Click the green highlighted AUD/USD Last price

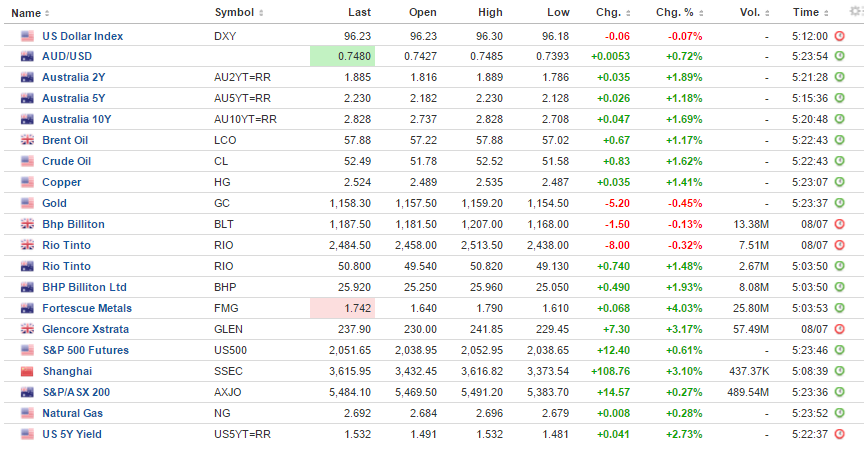342,56
